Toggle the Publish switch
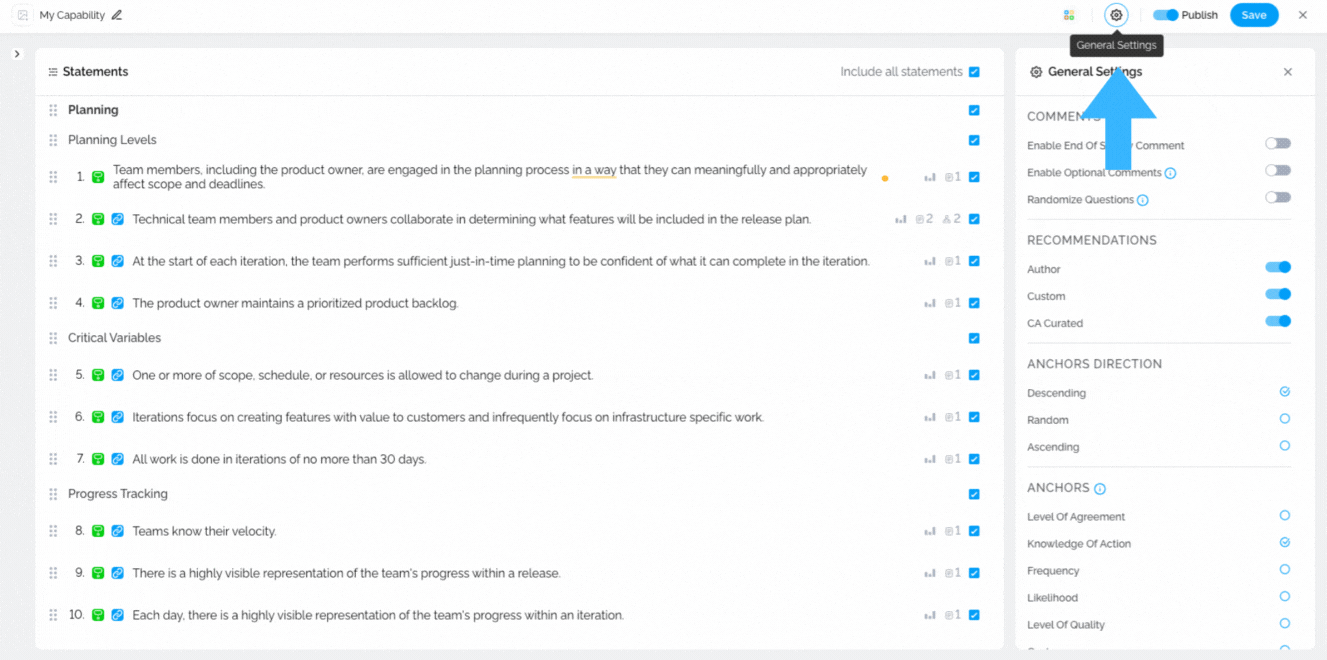Viewport: 1327px width, 660px height. [1166, 15]
